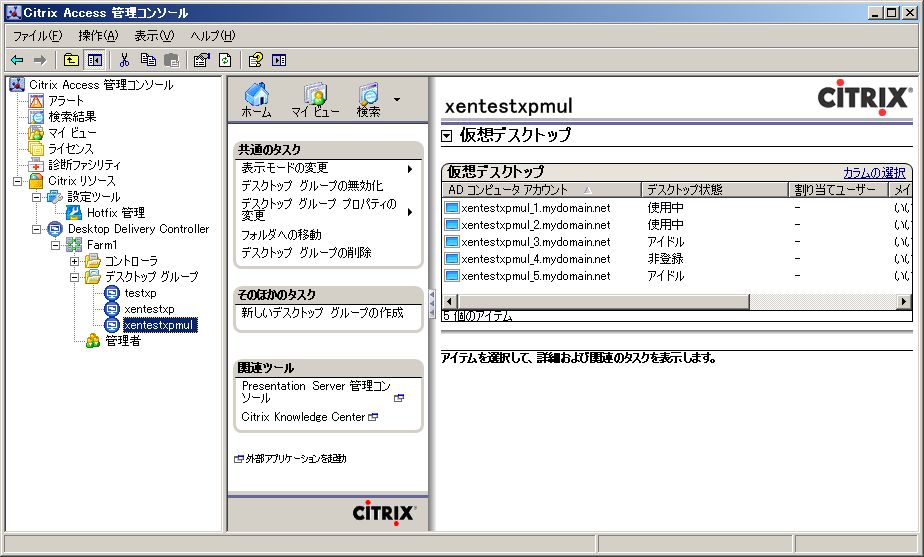Viewport: 924px width, 557px height.
Task: Click 新しいデスクトップ グループの作成 task
Action: (x=322, y=312)
